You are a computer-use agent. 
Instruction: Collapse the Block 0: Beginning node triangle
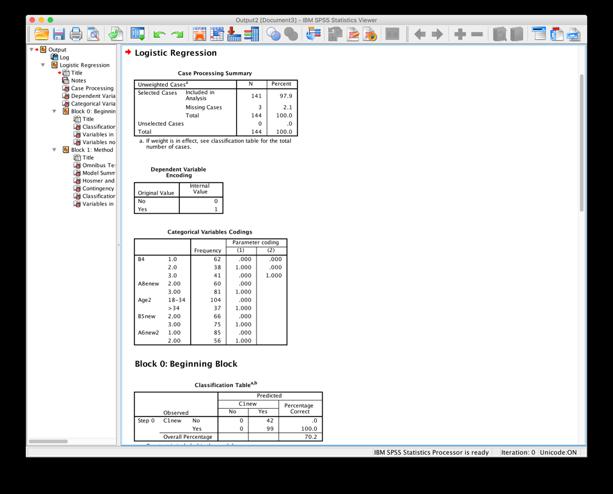[x=54, y=111]
